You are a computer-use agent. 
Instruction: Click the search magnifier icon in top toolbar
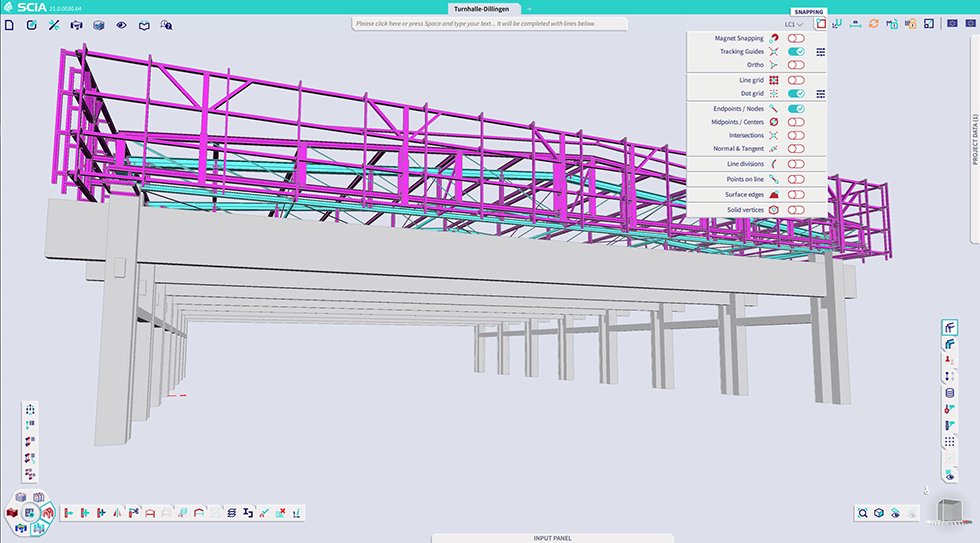(x=166, y=24)
